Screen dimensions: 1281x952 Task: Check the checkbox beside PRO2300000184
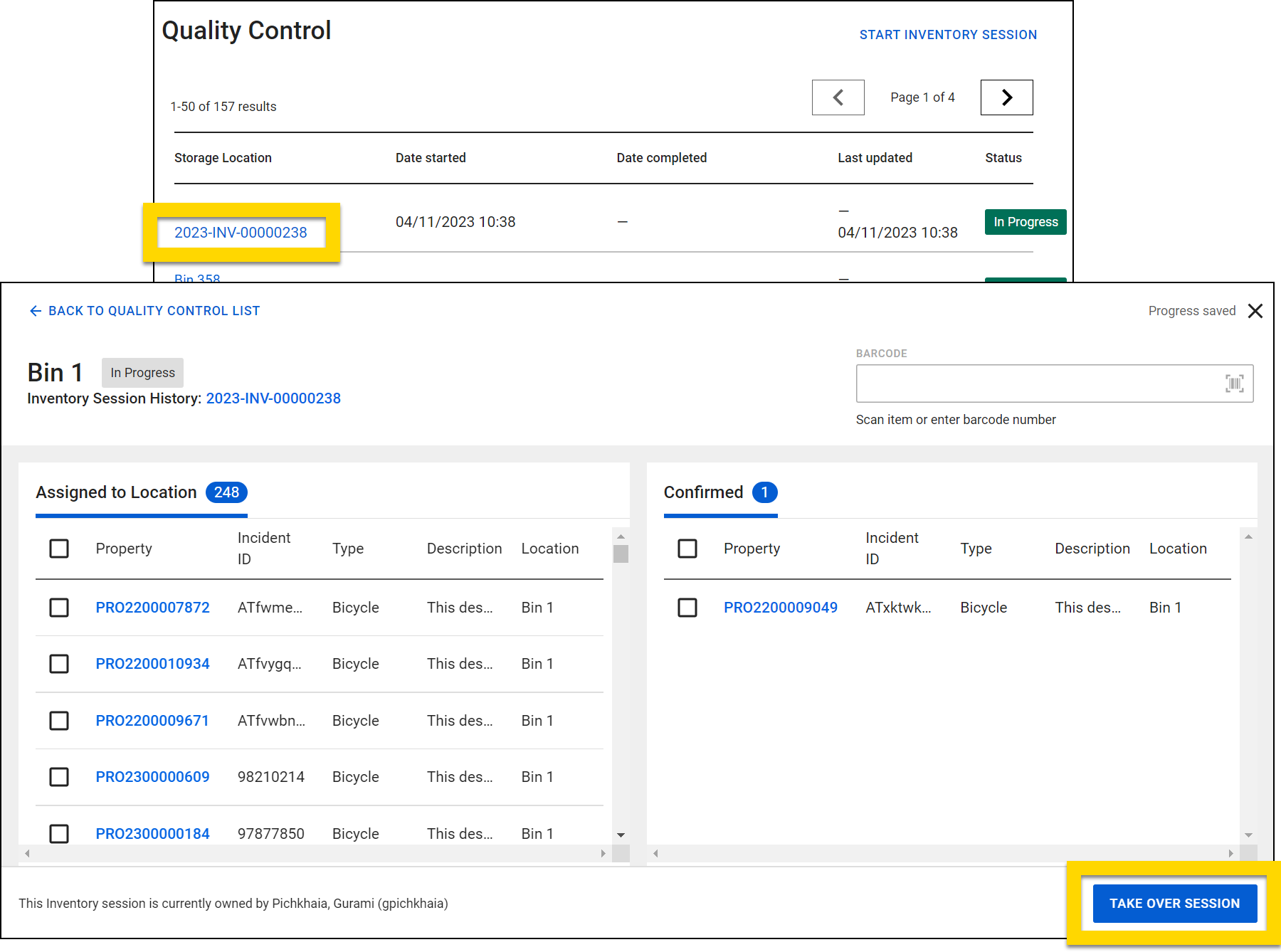click(59, 833)
